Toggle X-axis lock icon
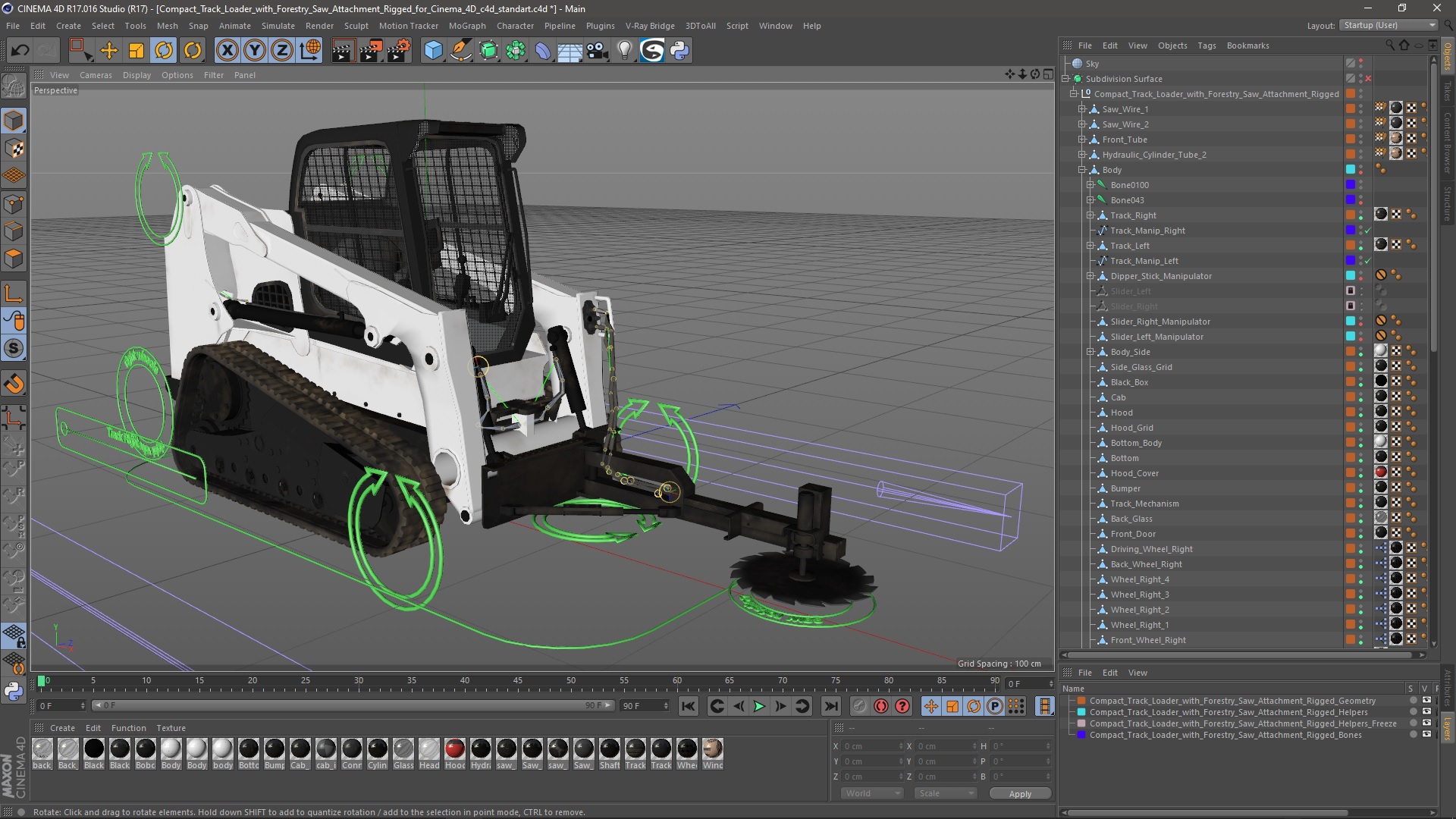 (227, 51)
